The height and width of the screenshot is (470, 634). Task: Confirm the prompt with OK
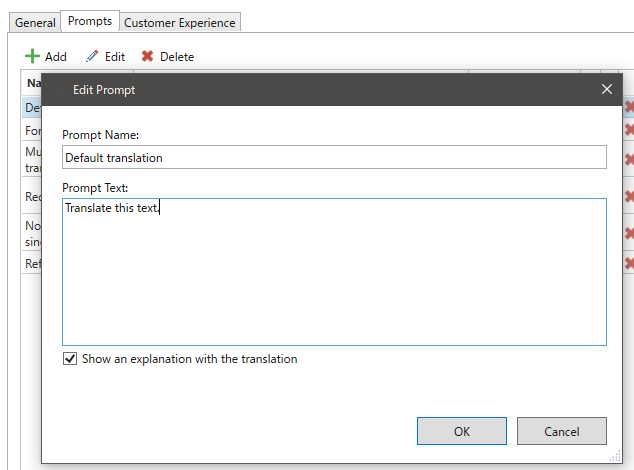(461, 431)
